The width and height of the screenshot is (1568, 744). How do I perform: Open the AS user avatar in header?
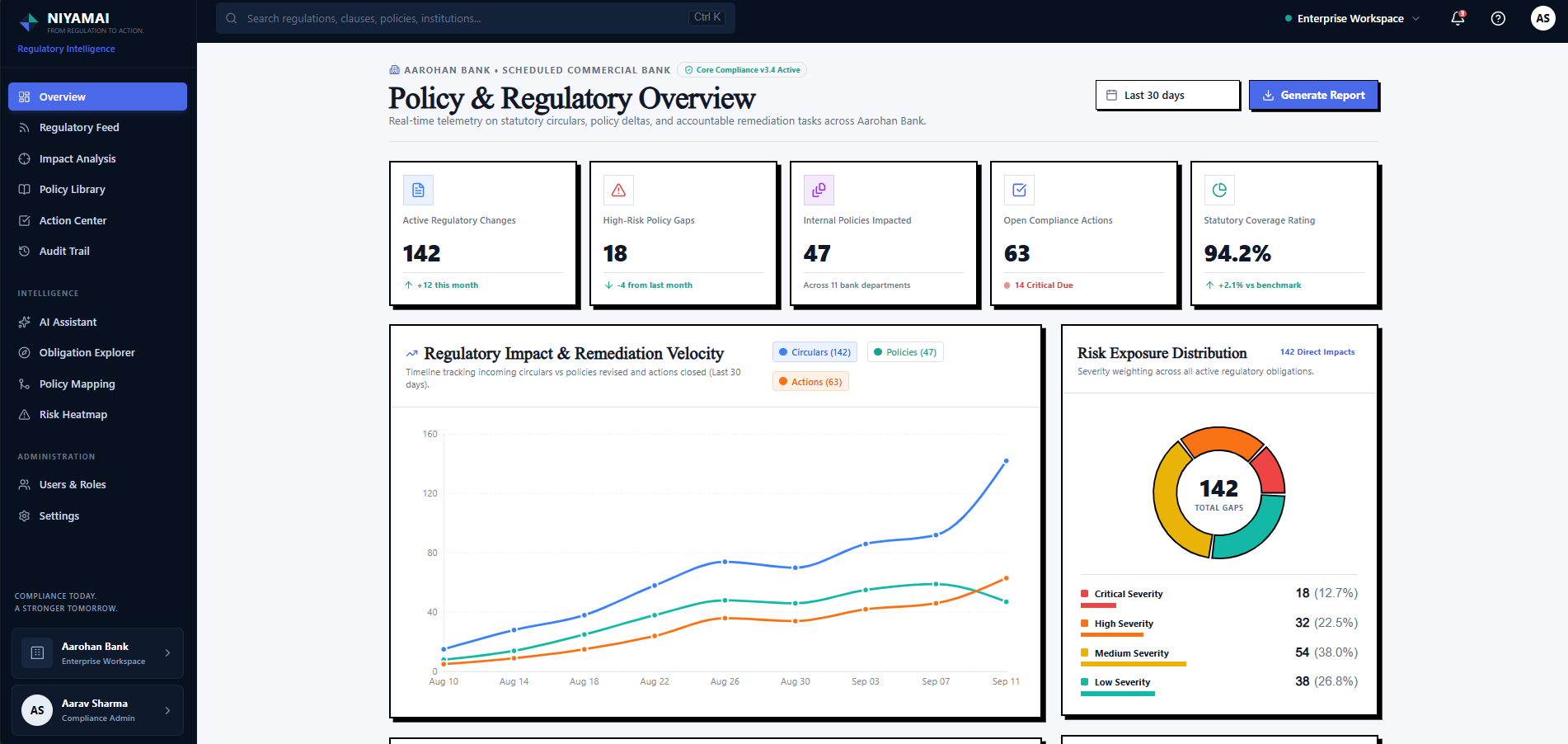1542,18
